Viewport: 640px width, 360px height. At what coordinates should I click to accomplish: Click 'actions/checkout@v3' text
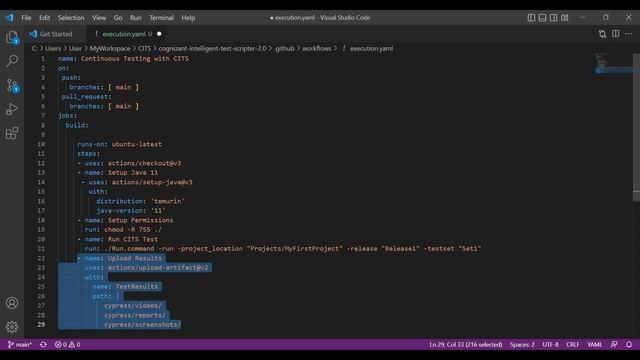[x=144, y=163]
